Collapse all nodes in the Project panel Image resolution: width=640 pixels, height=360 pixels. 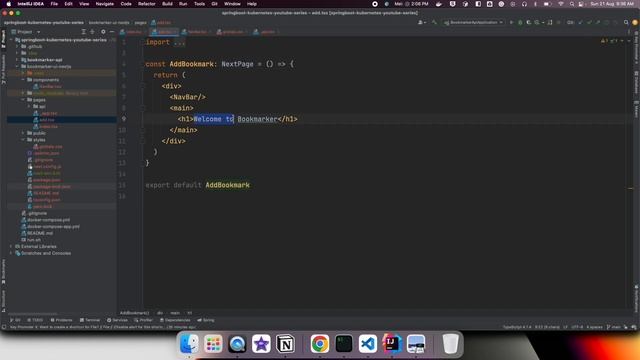pos(92,32)
